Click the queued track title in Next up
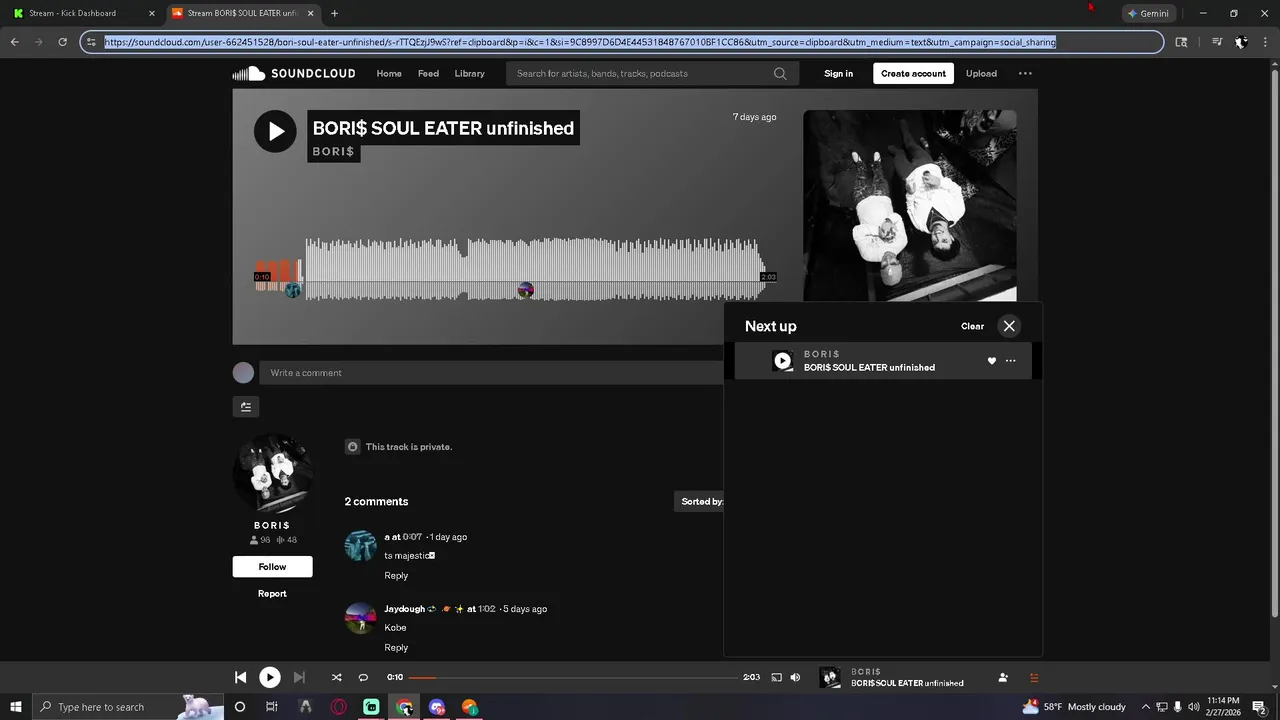Image resolution: width=1280 pixels, height=720 pixels. tap(869, 368)
